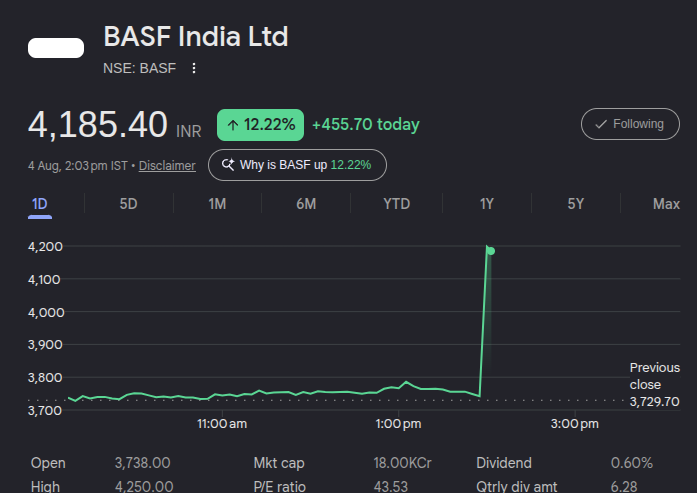697x493 pixels.
Task: Click the +455.70 today text
Action: (366, 124)
